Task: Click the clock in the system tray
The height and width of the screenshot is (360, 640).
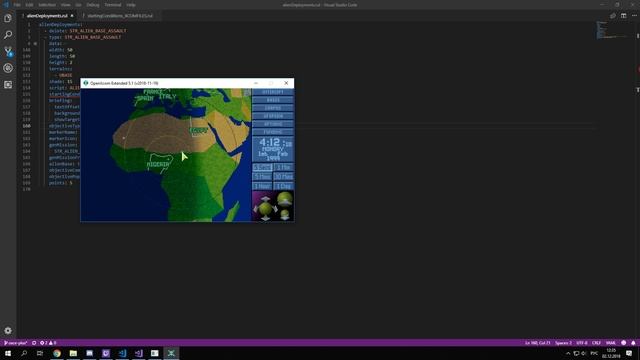Action: pyautogui.click(x=611, y=353)
